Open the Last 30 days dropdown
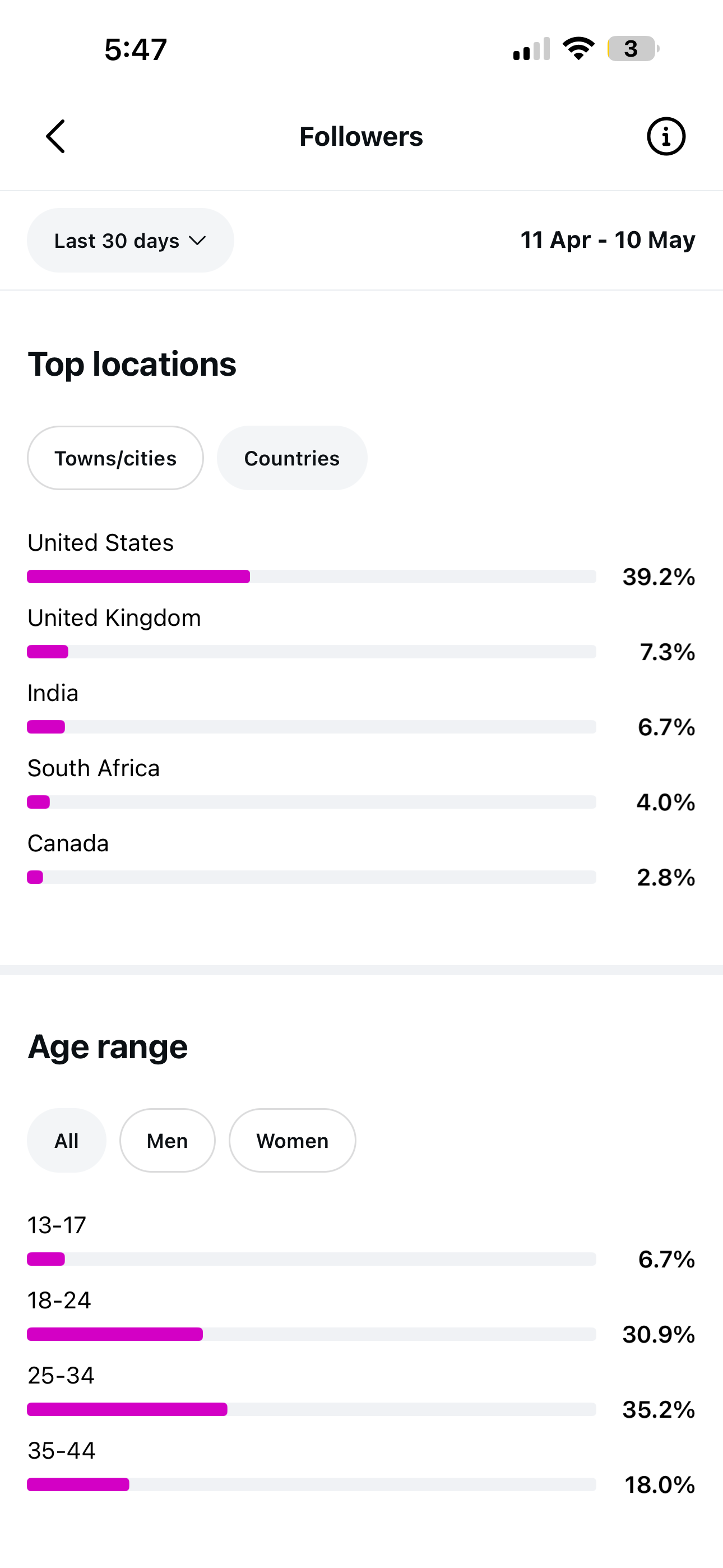The image size is (723, 1568). click(x=130, y=241)
